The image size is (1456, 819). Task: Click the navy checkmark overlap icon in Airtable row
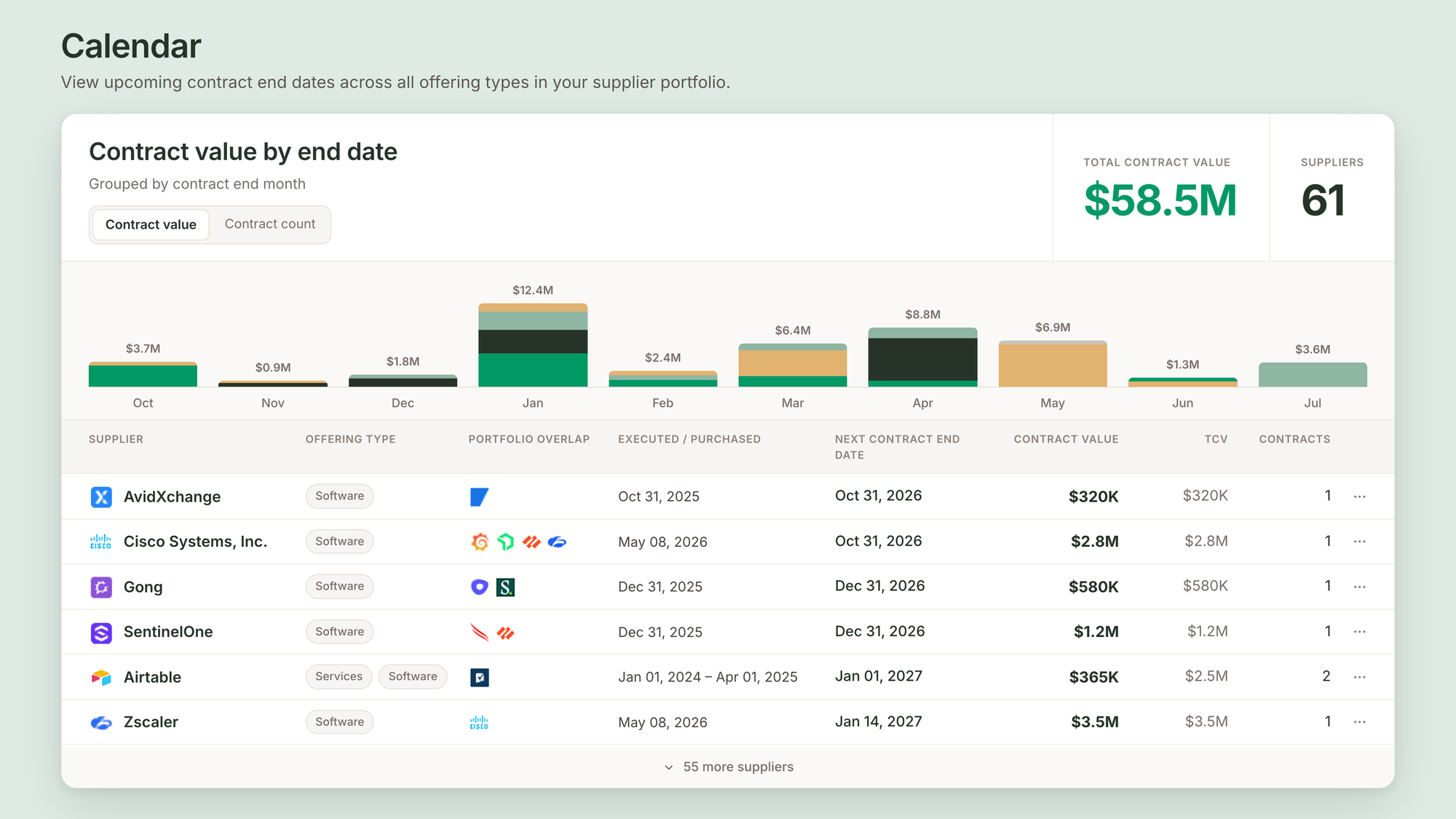pos(479,678)
